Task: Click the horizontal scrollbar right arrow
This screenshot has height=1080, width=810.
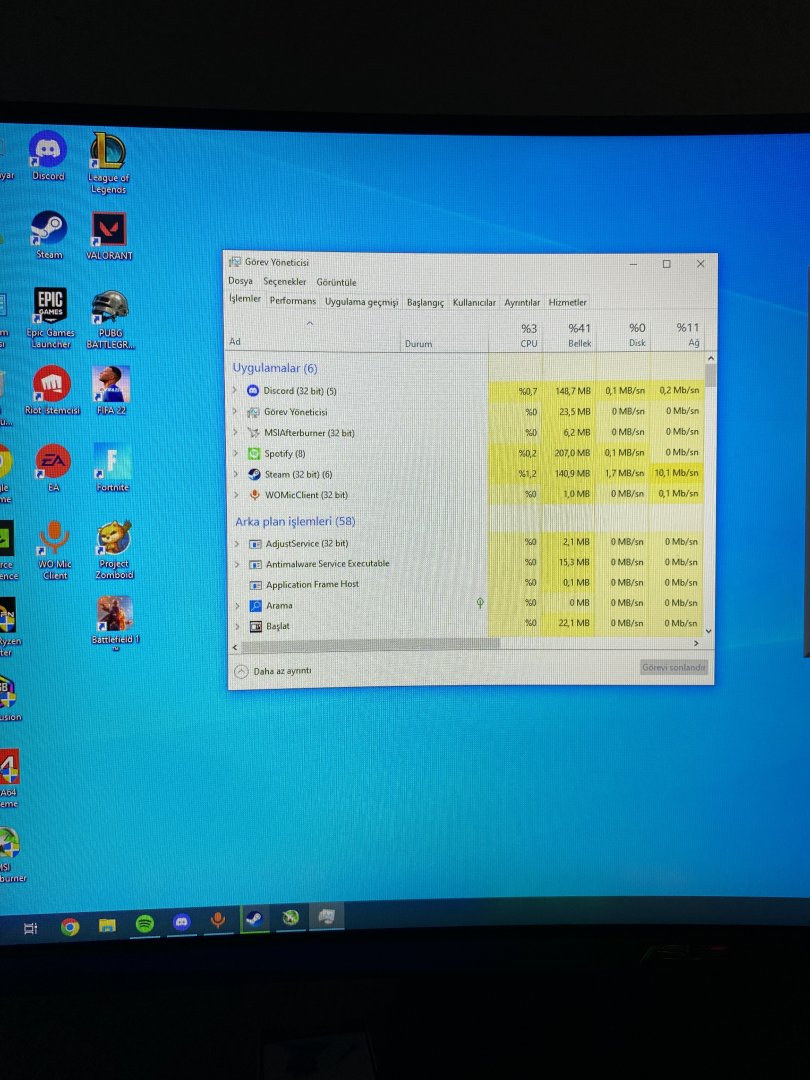Action: (696, 643)
